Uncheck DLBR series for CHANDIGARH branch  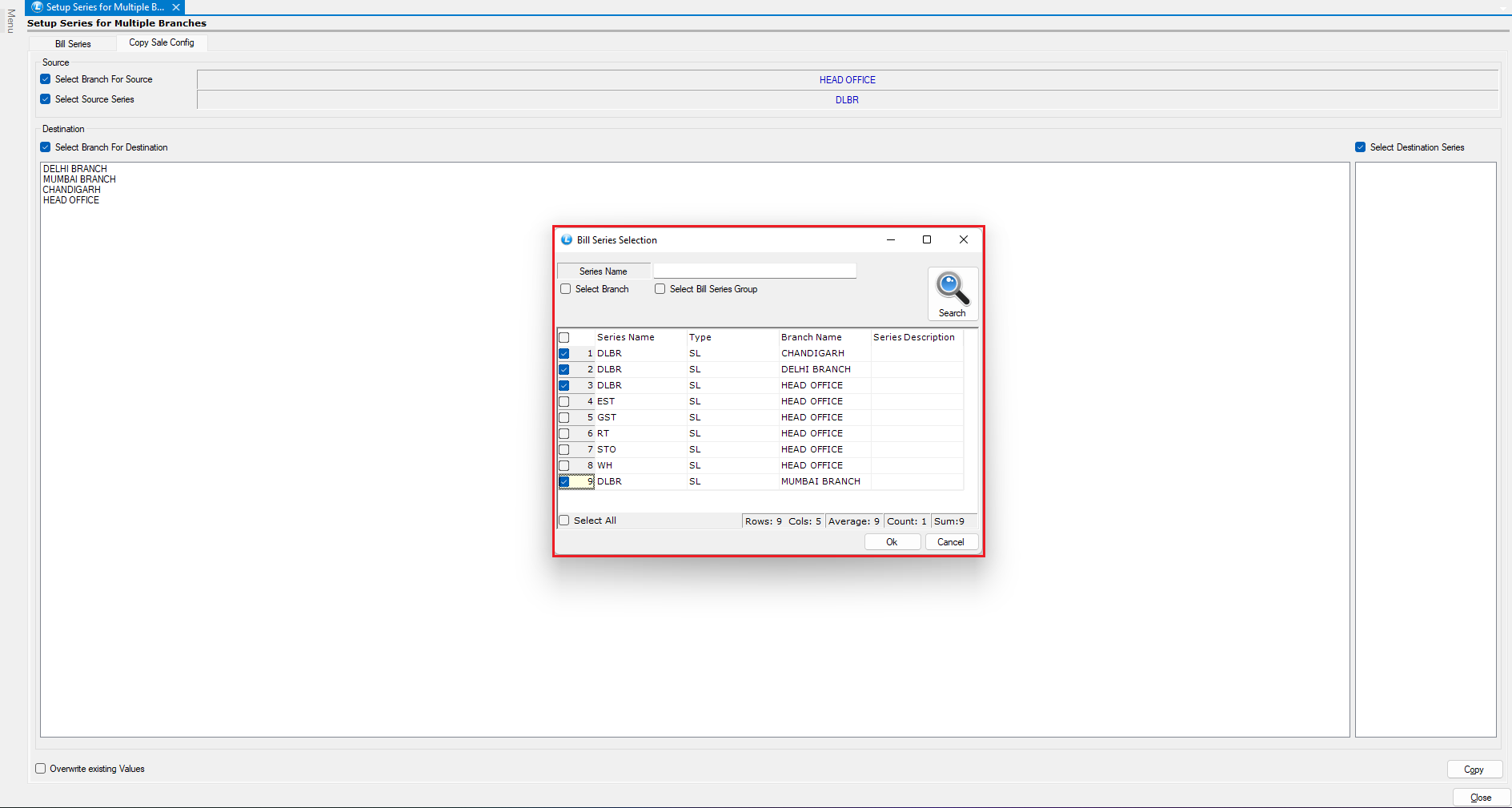tap(564, 353)
